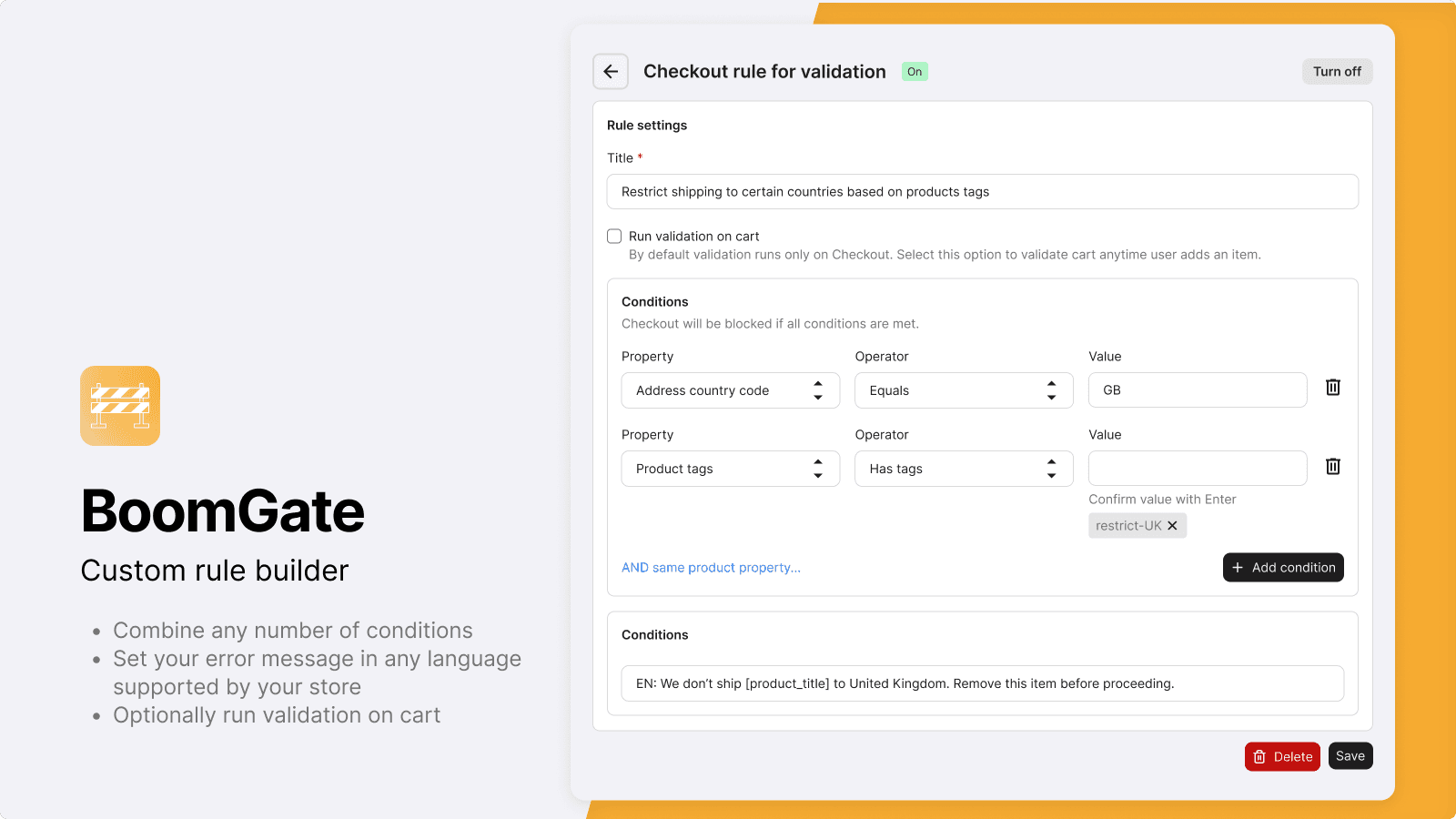Screen dimensions: 1456x819
Task: Click the back arrow icon
Action: pyautogui.click(x=611, y=72)
